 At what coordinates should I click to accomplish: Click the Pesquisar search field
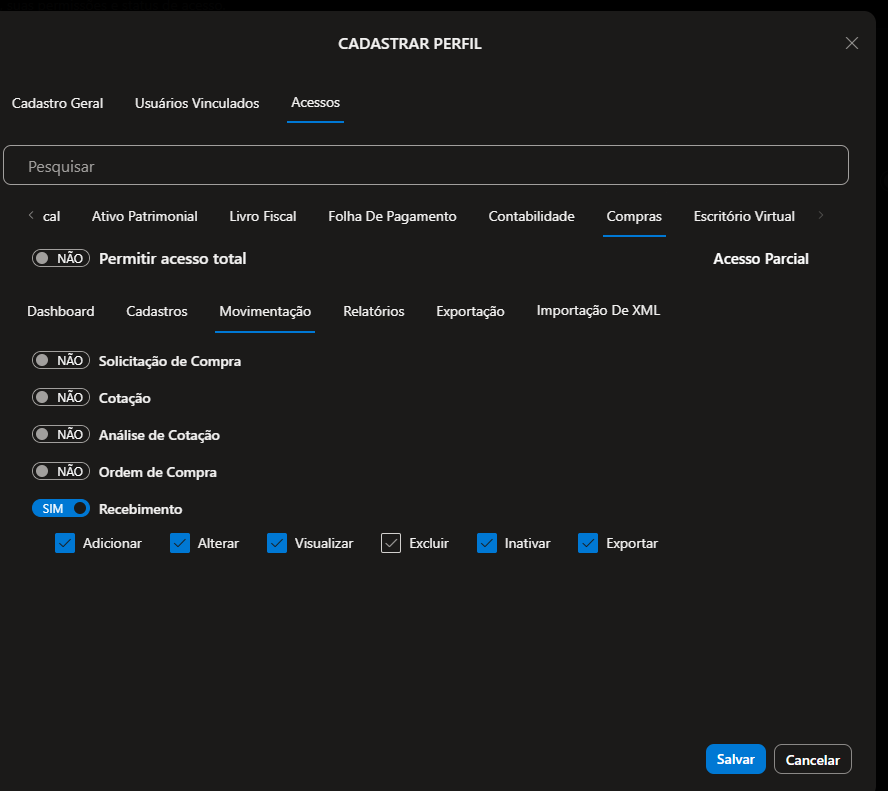(x=425, y=166)
